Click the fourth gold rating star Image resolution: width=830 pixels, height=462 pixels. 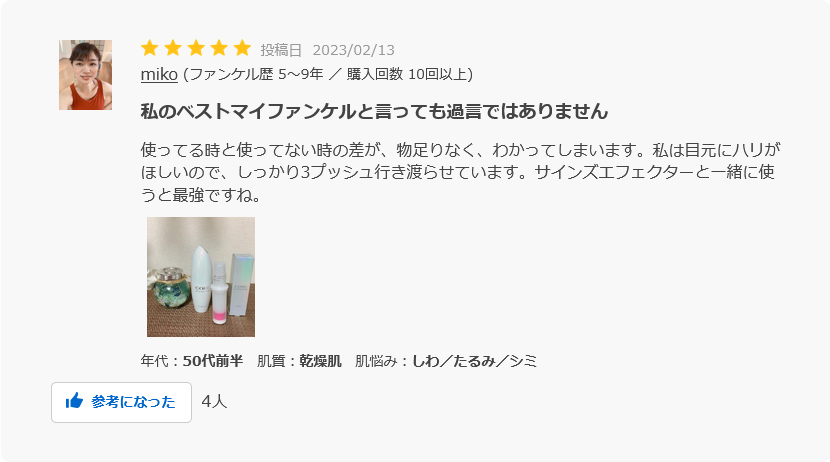219,48
